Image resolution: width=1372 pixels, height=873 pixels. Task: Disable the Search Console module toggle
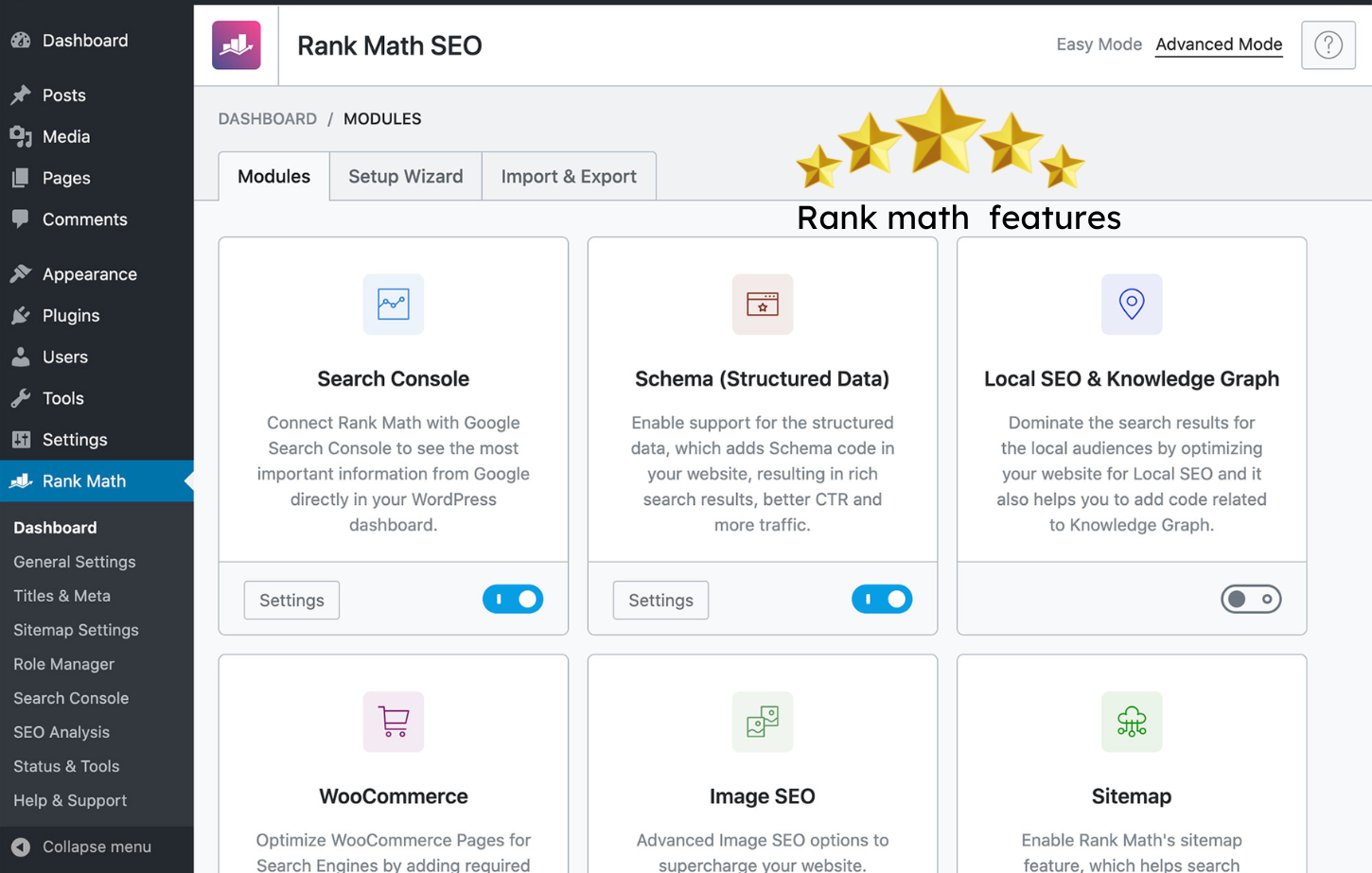click(x=513, y=599)
